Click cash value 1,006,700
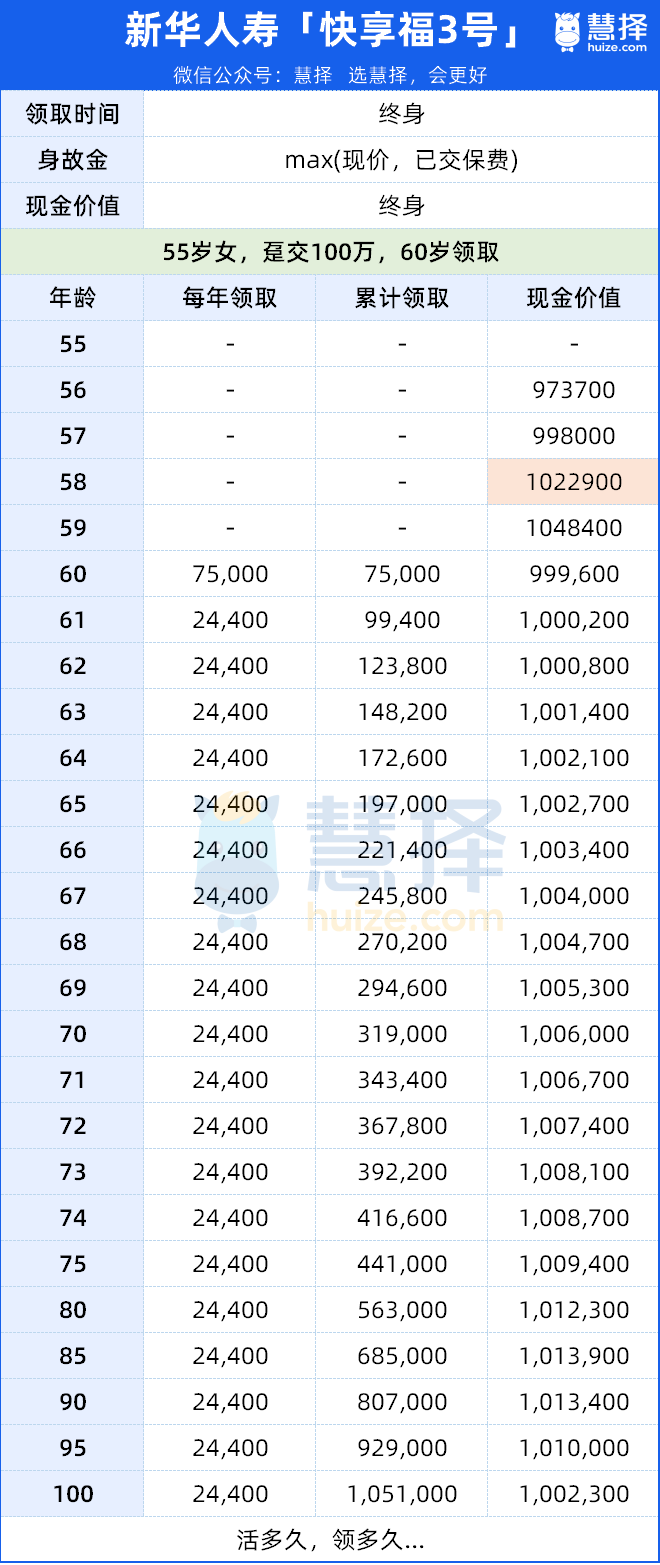Image resolution: width=660 pixels, height=1565 pixels. 574,1080
